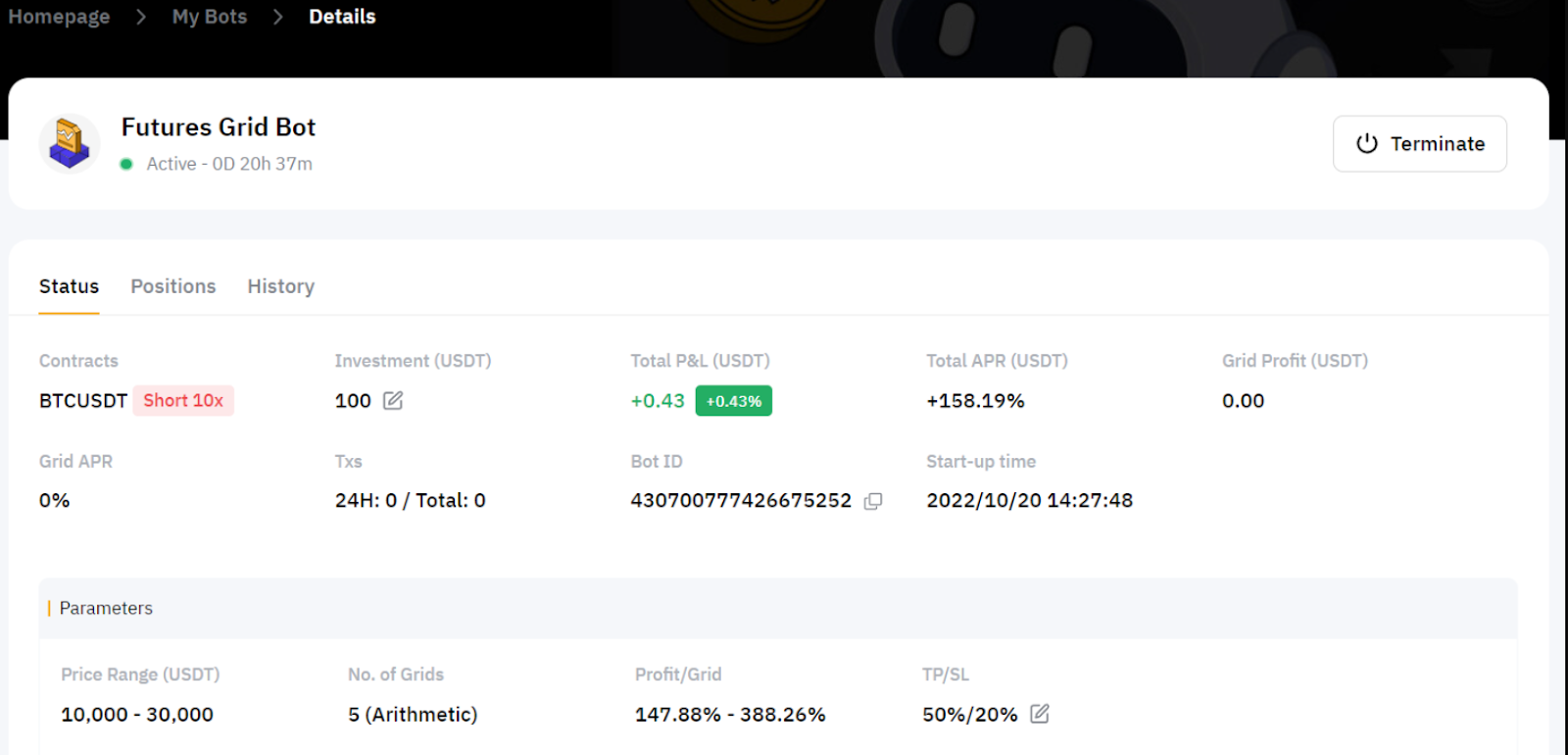Viewport: 1568px width, 755px height.
Task: Click the edit pencil next to Investment amount
Action: tap(393, 400)
